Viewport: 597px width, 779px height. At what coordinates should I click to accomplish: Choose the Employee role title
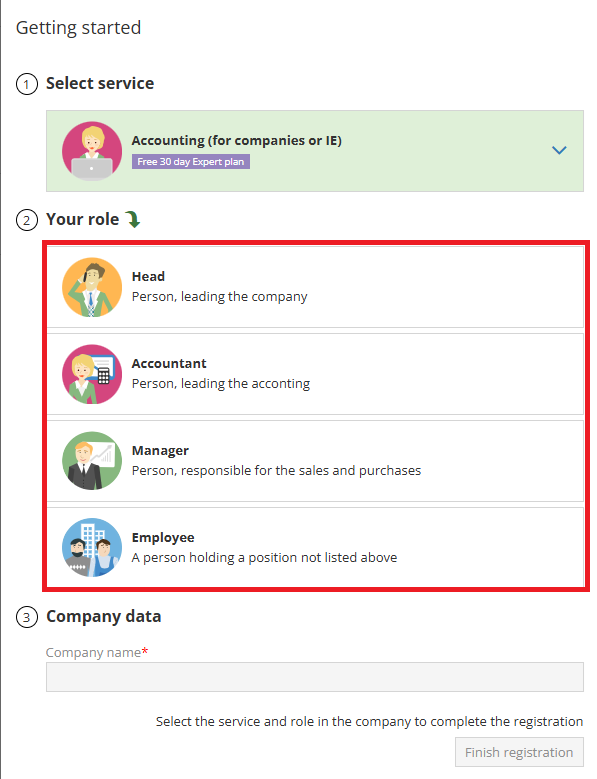pyautogui.click(x=163, y=538)
